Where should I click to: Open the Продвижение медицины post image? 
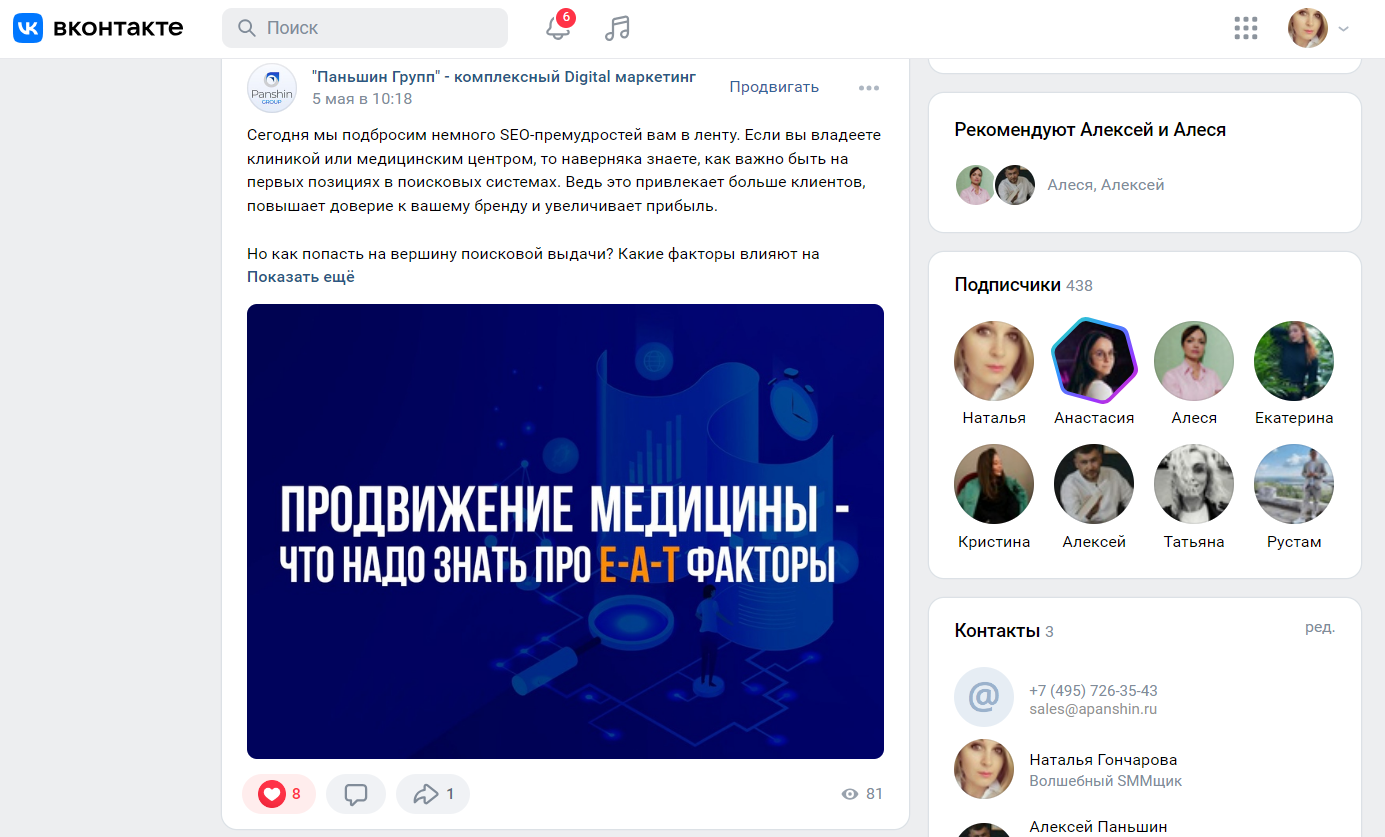tap(565, 531)
